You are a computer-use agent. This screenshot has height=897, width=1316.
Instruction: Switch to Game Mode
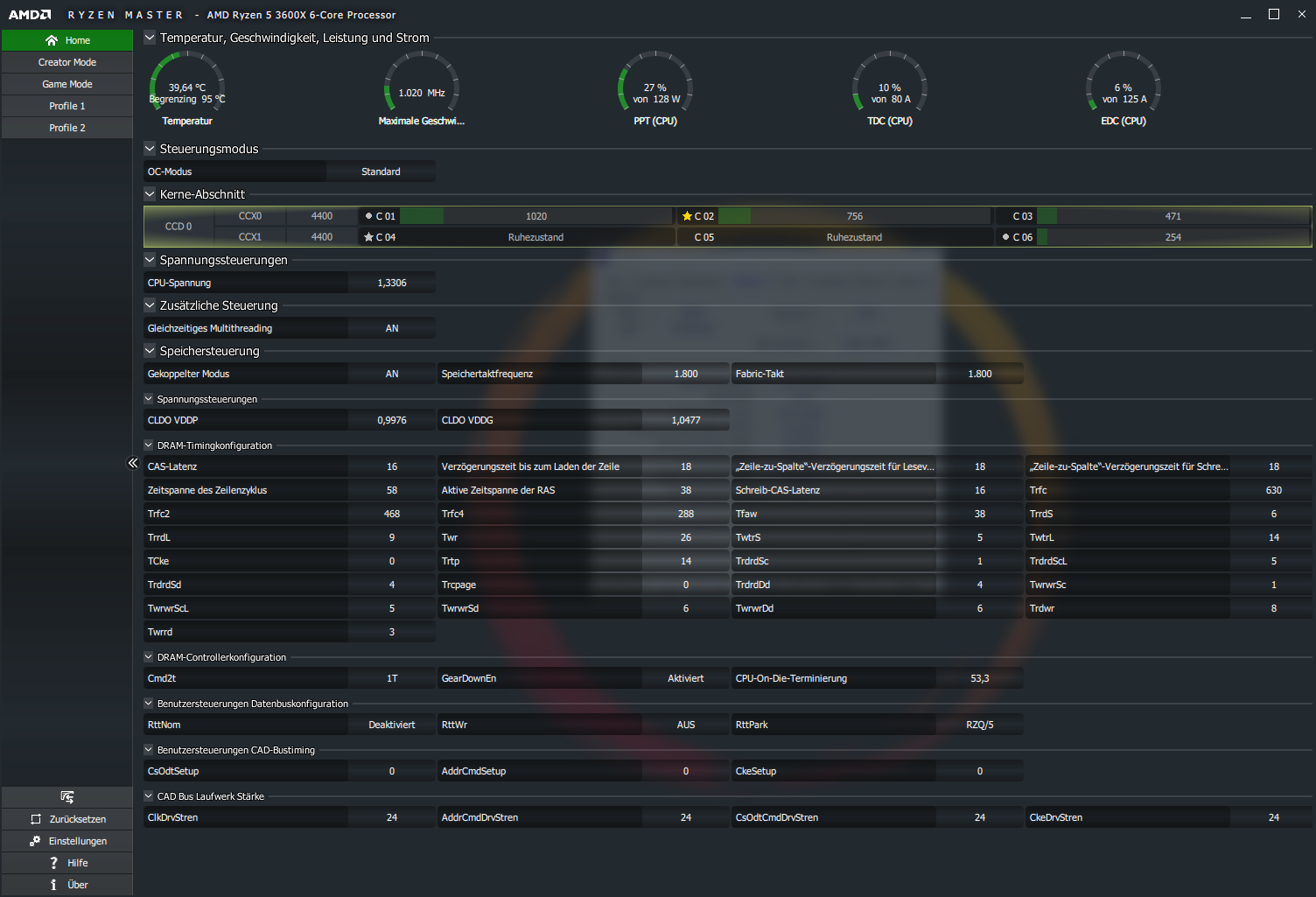(x=67, y=84)
